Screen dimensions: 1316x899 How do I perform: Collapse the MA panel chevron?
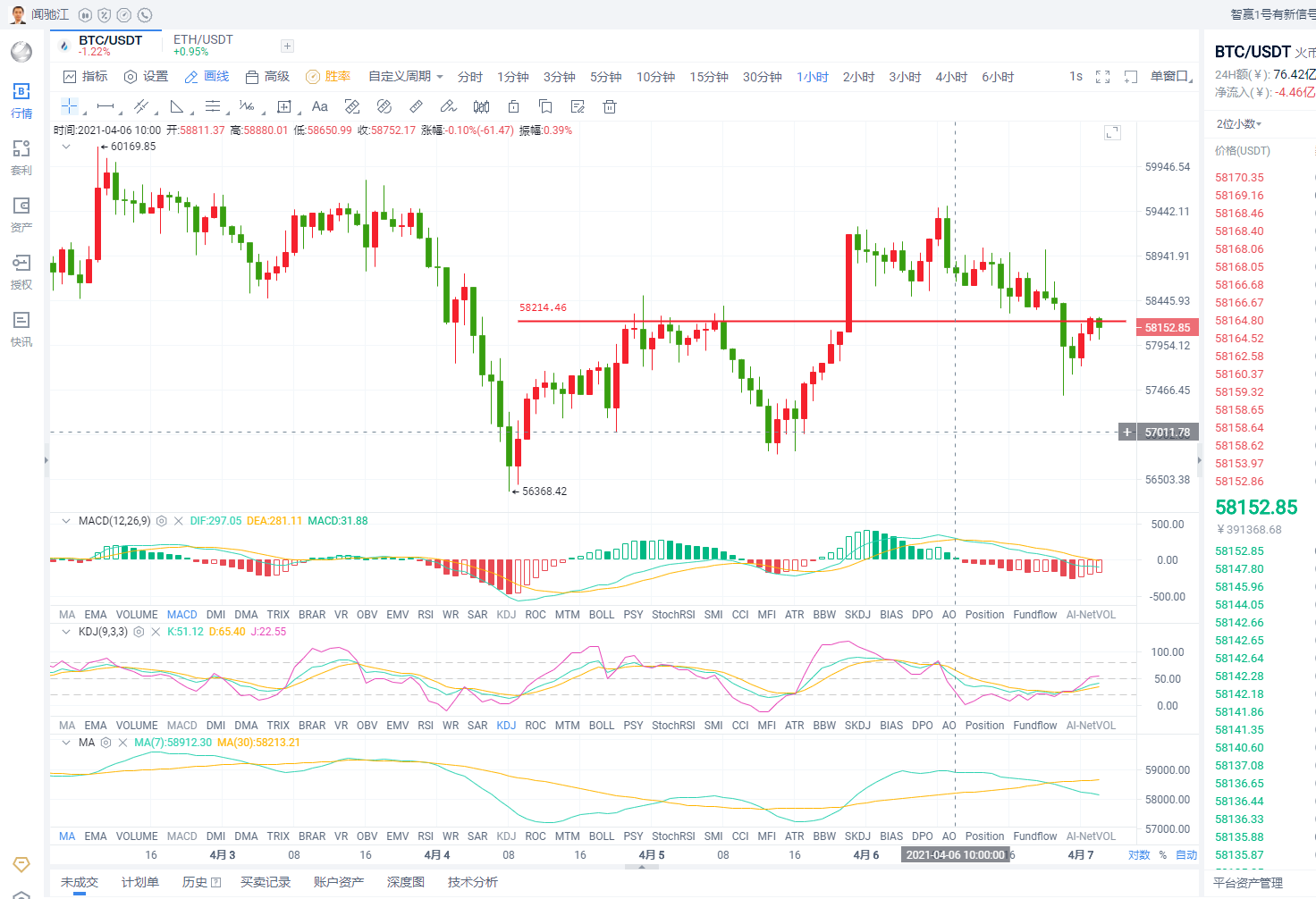pos(66,743)
